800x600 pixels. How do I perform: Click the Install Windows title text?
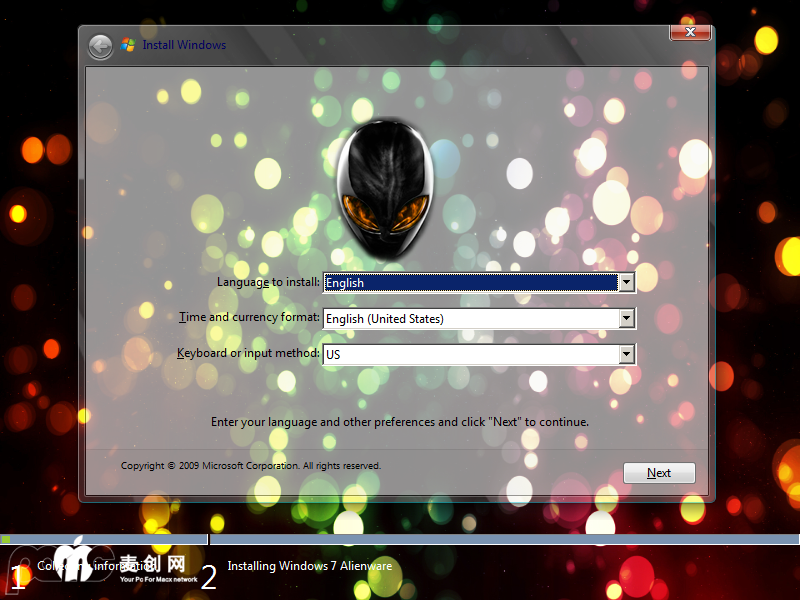[x=184, y=45]
